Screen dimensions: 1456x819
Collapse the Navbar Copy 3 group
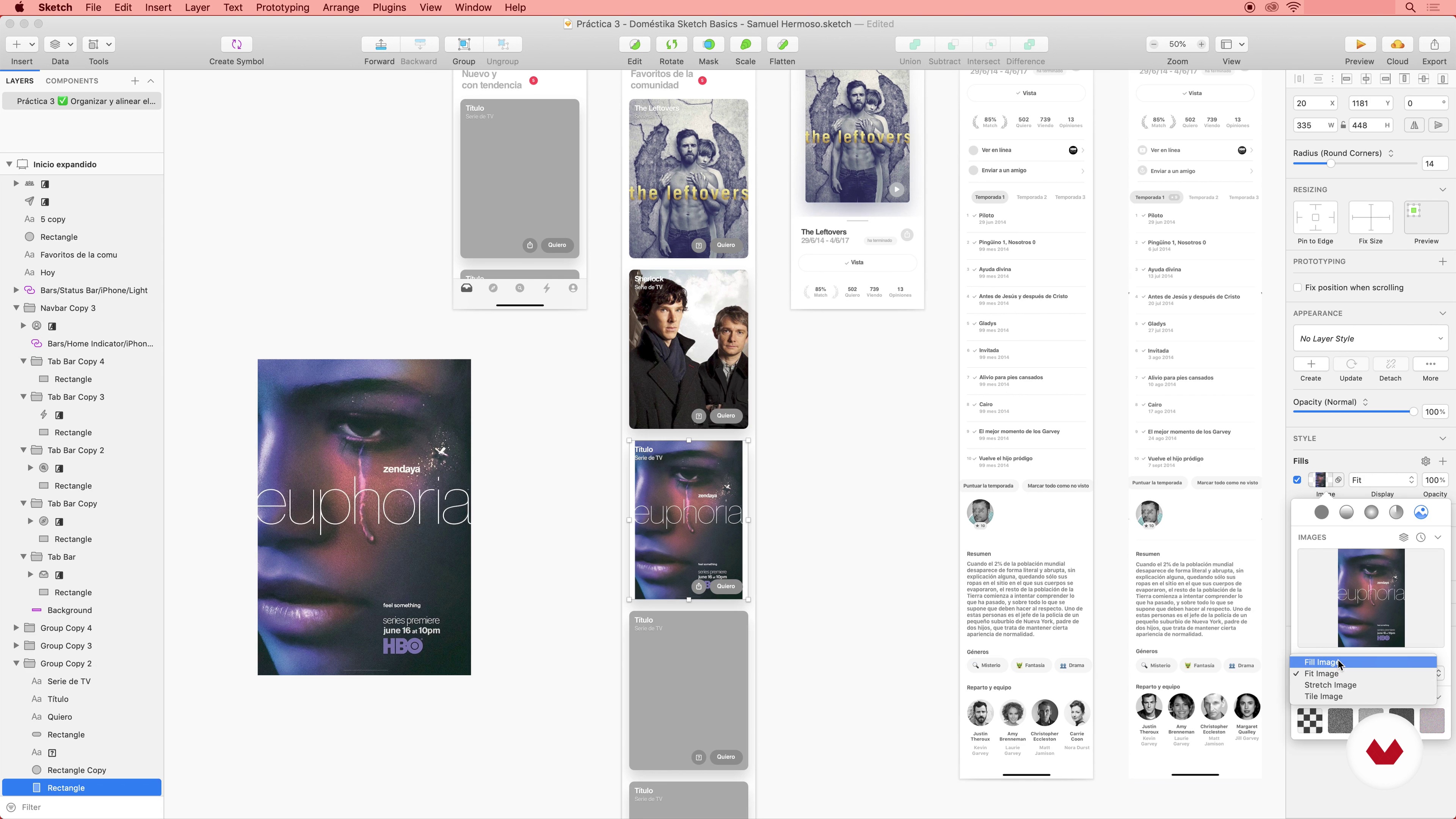point(16,308)
